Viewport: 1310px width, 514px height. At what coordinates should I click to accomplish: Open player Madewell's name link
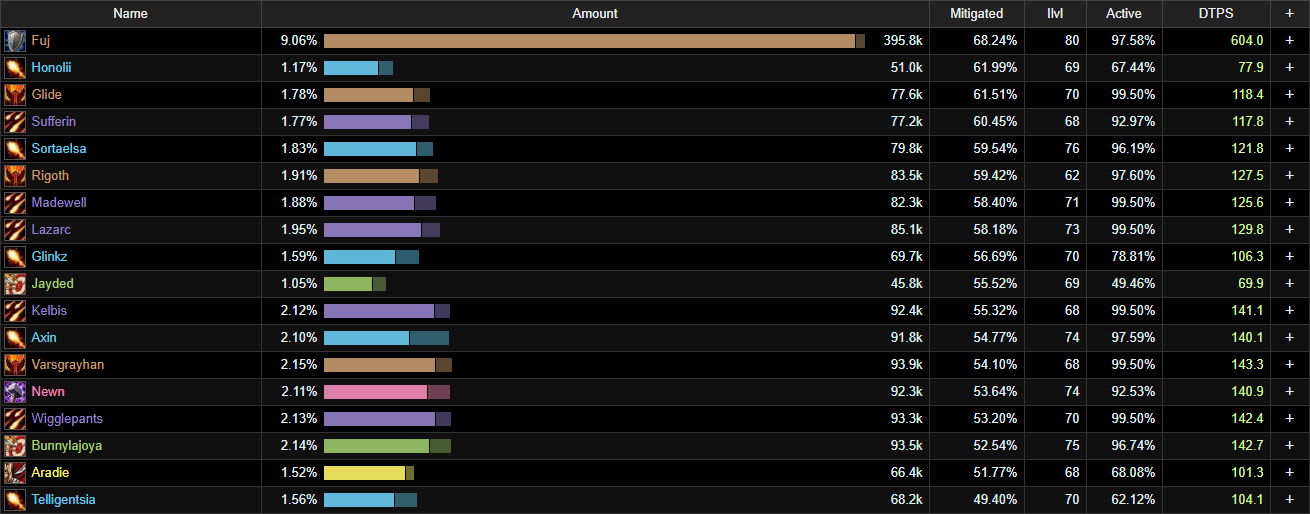tap(59, 203)
